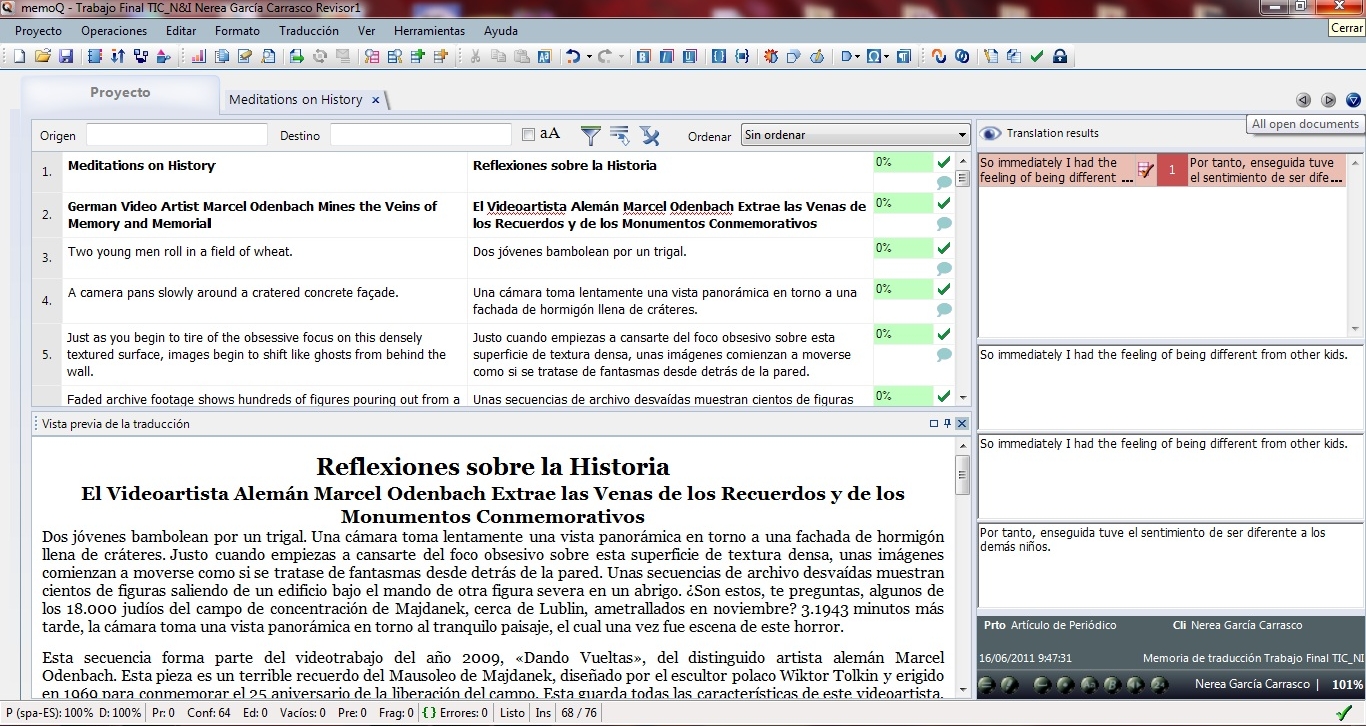Open the Herramientas menu

point(429,31)
